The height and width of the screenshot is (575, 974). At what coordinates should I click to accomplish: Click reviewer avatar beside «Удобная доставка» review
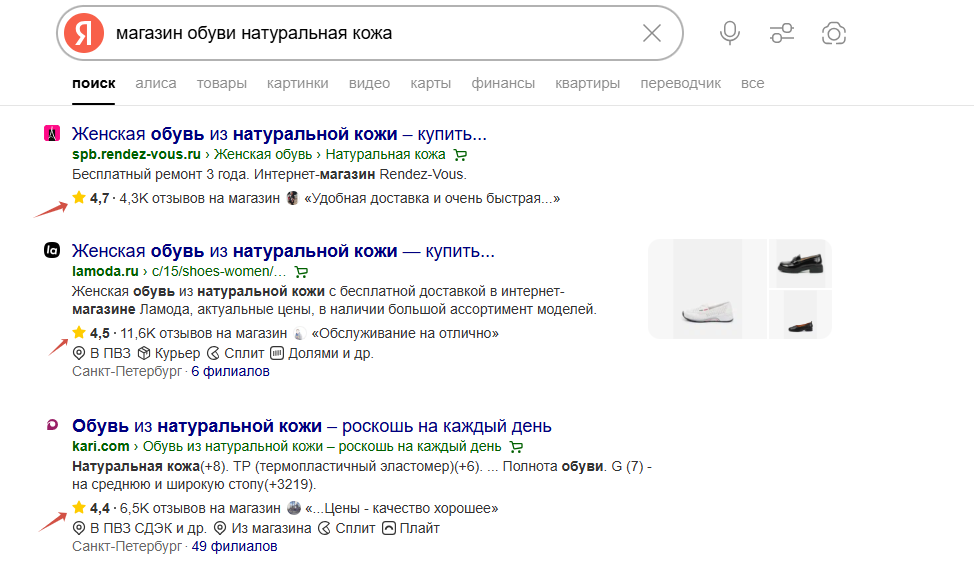293,198
